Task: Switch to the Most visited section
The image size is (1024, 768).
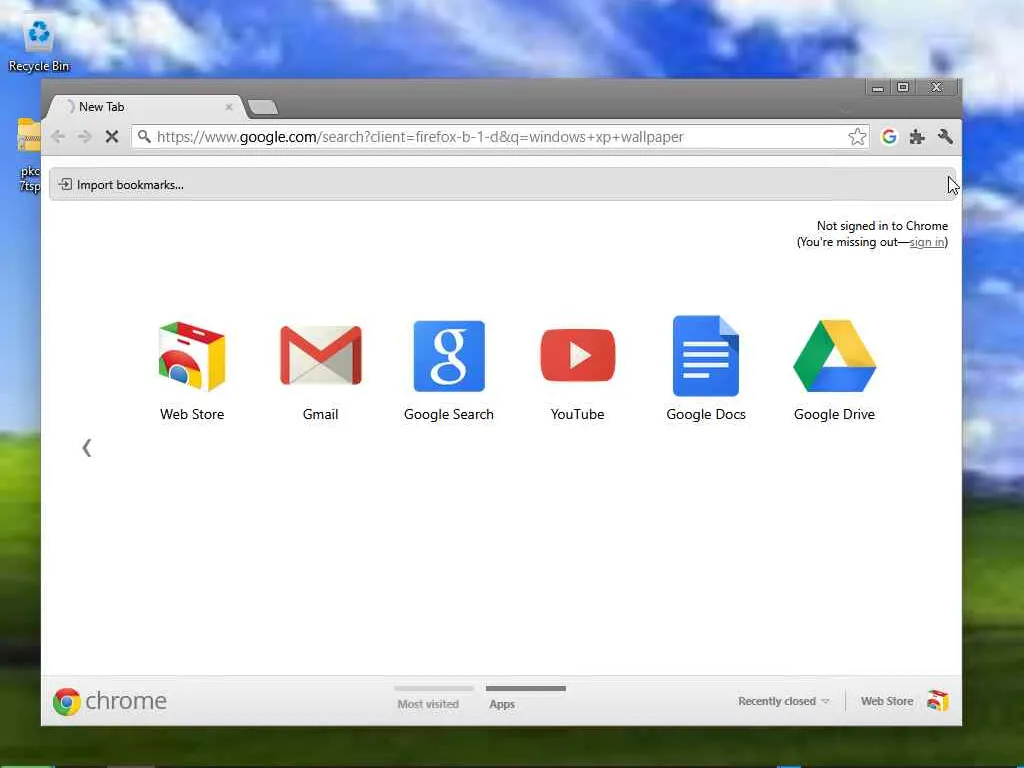Action: click(x=428, y=704)
